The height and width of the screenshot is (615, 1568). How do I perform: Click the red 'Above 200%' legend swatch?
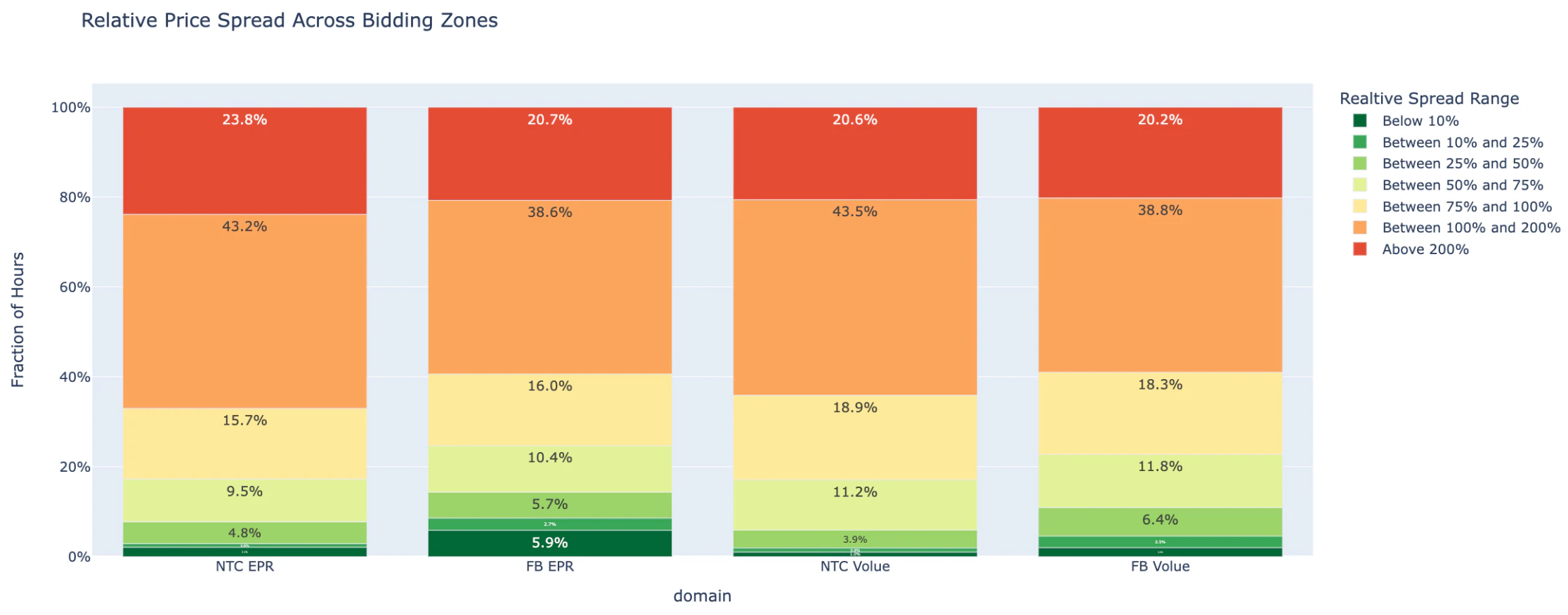pos(1360,249)
